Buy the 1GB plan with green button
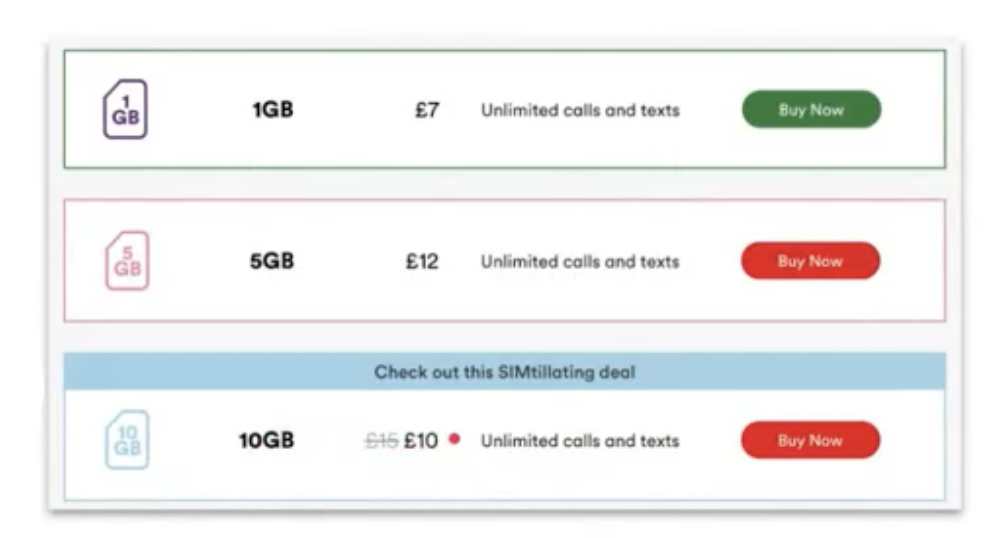The image size is (990, 538). click(811, 109)
